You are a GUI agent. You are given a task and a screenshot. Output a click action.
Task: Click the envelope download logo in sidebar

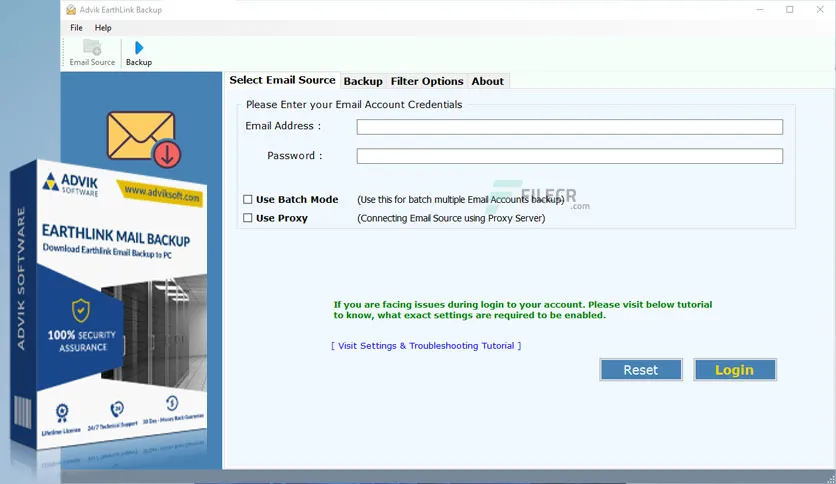pos(143,139)
